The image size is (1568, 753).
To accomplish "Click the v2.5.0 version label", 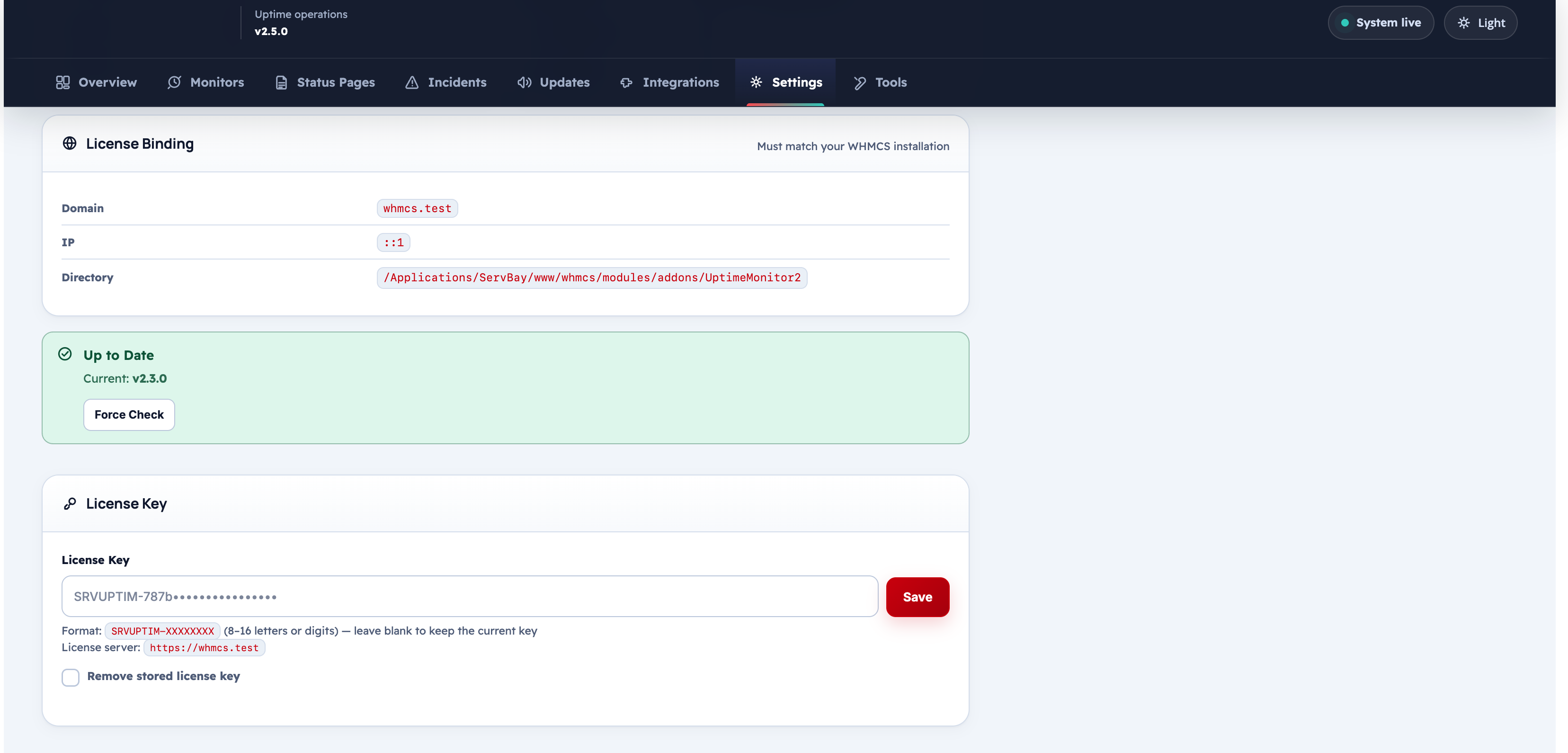I will click(x=271, y=31).
